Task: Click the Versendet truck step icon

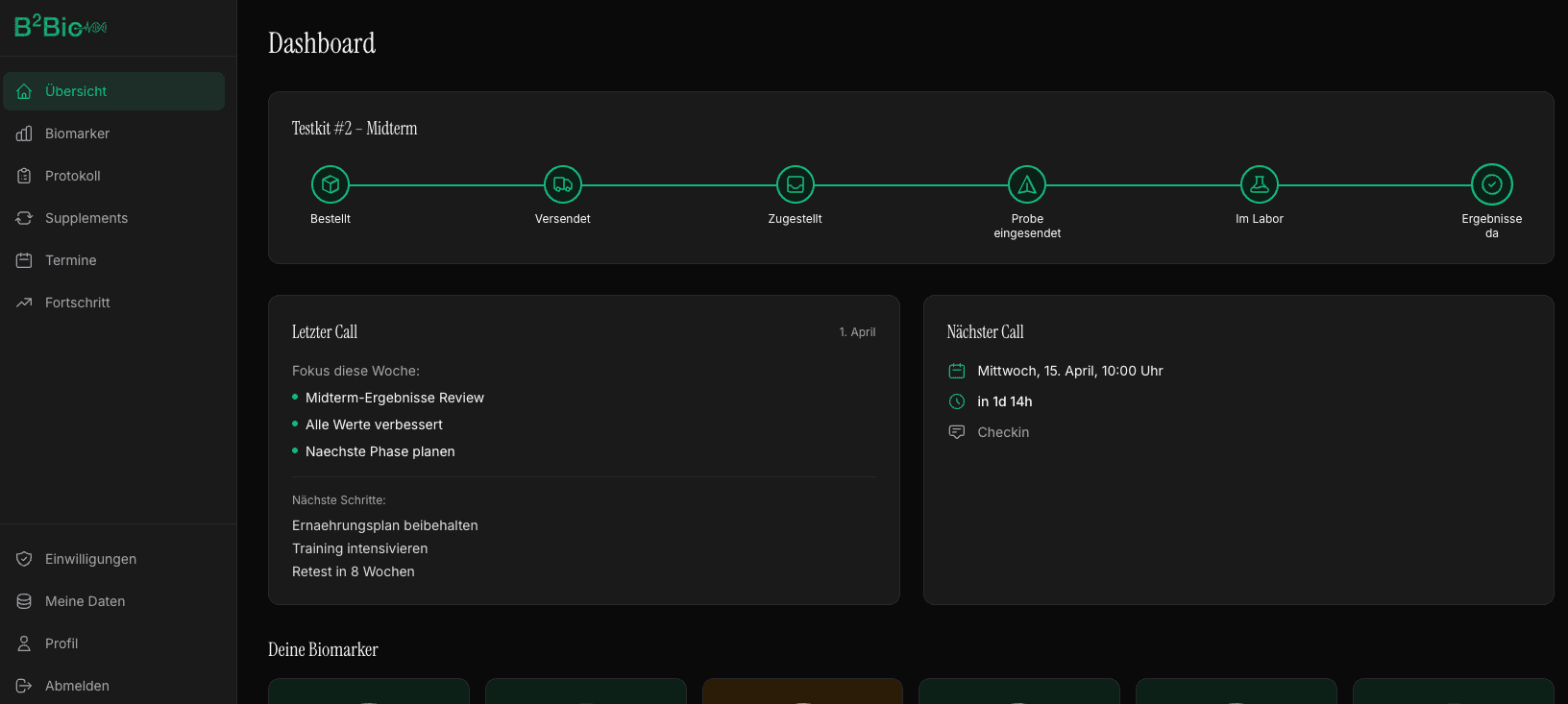Action: pyautogui.click(x=563, y=184)
